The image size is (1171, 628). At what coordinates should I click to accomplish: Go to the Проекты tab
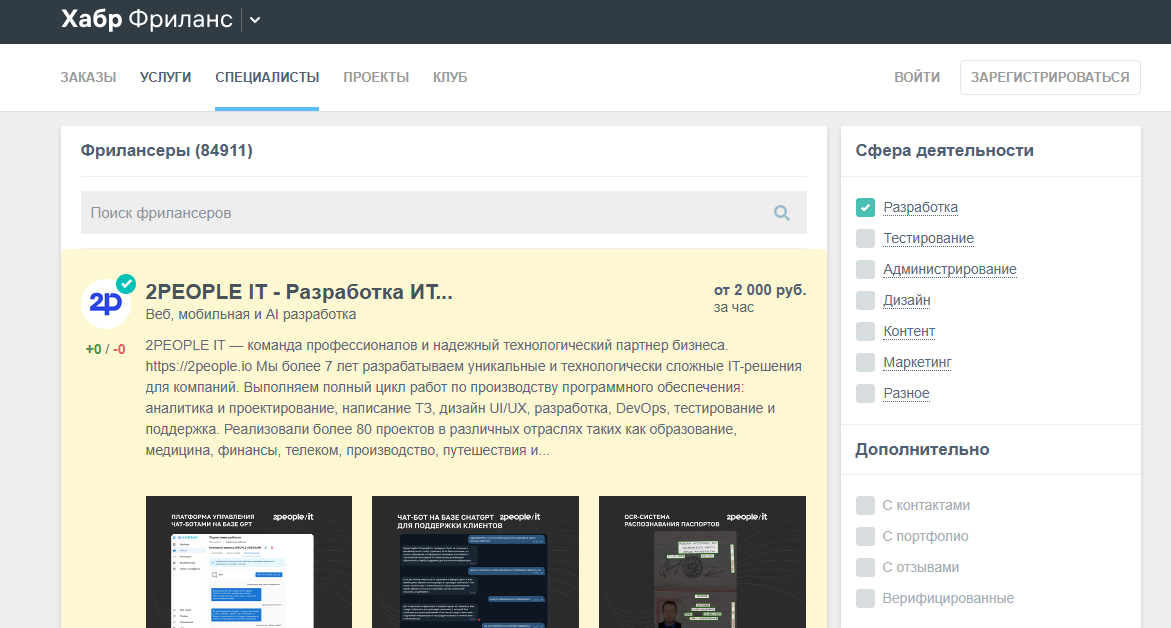(376, 77)
